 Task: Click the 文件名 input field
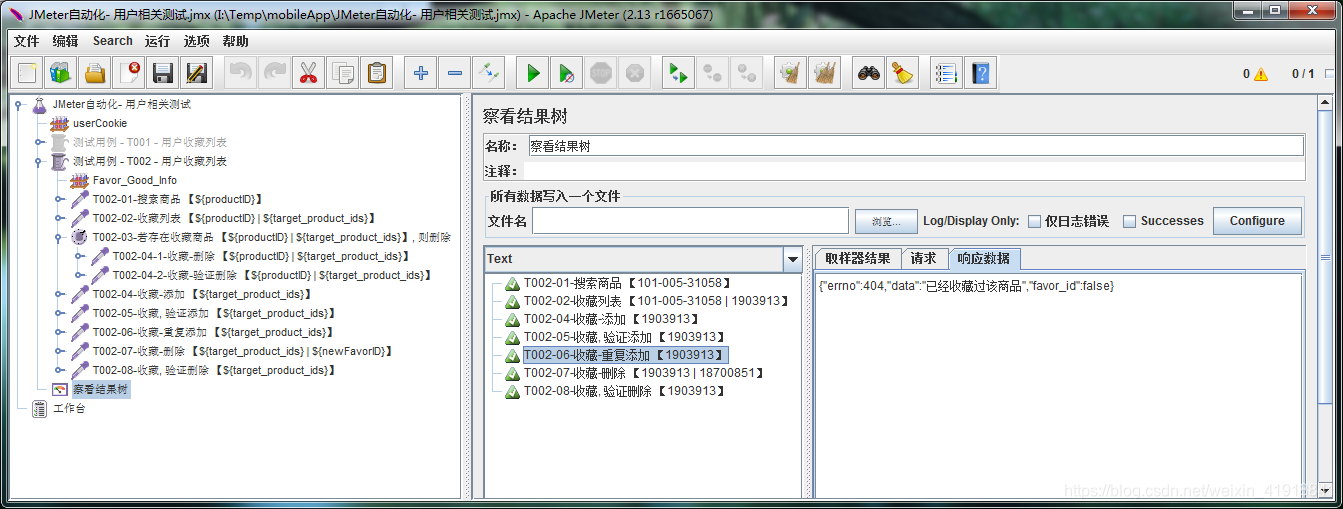coord(691,221)
